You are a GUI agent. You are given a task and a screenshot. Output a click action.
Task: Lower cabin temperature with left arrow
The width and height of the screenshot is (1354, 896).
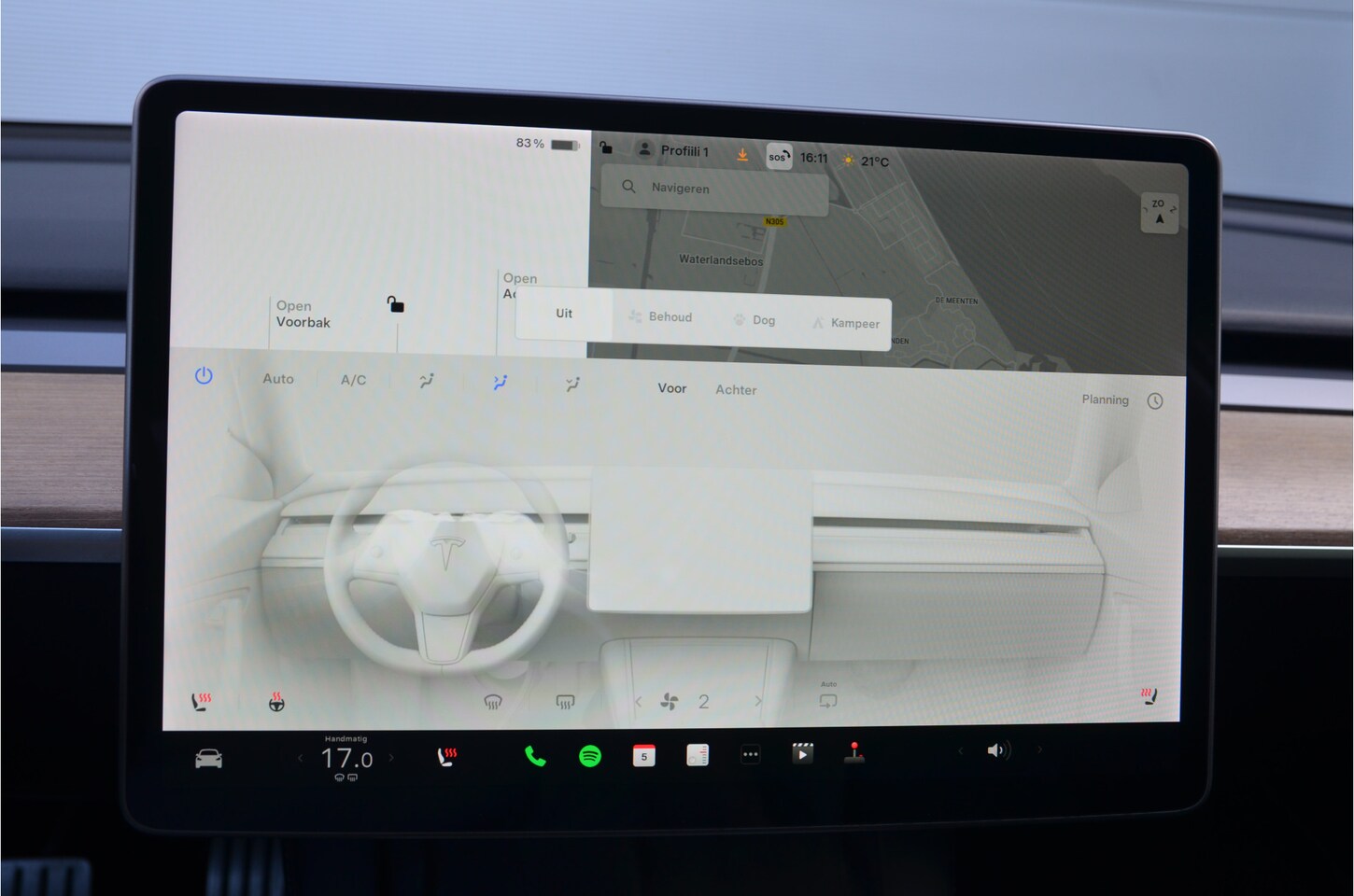click(x=301, y=759)
